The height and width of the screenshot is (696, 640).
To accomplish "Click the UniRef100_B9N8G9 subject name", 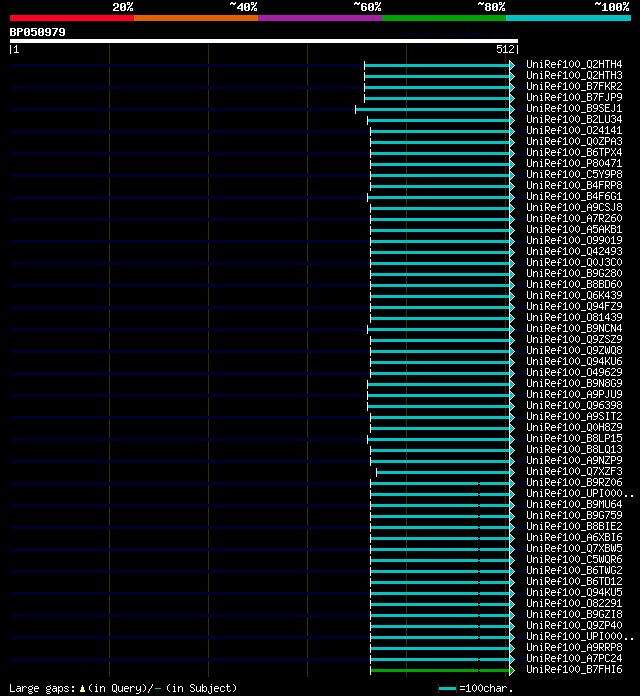I will pyautogui.click(x=574, y=383).
